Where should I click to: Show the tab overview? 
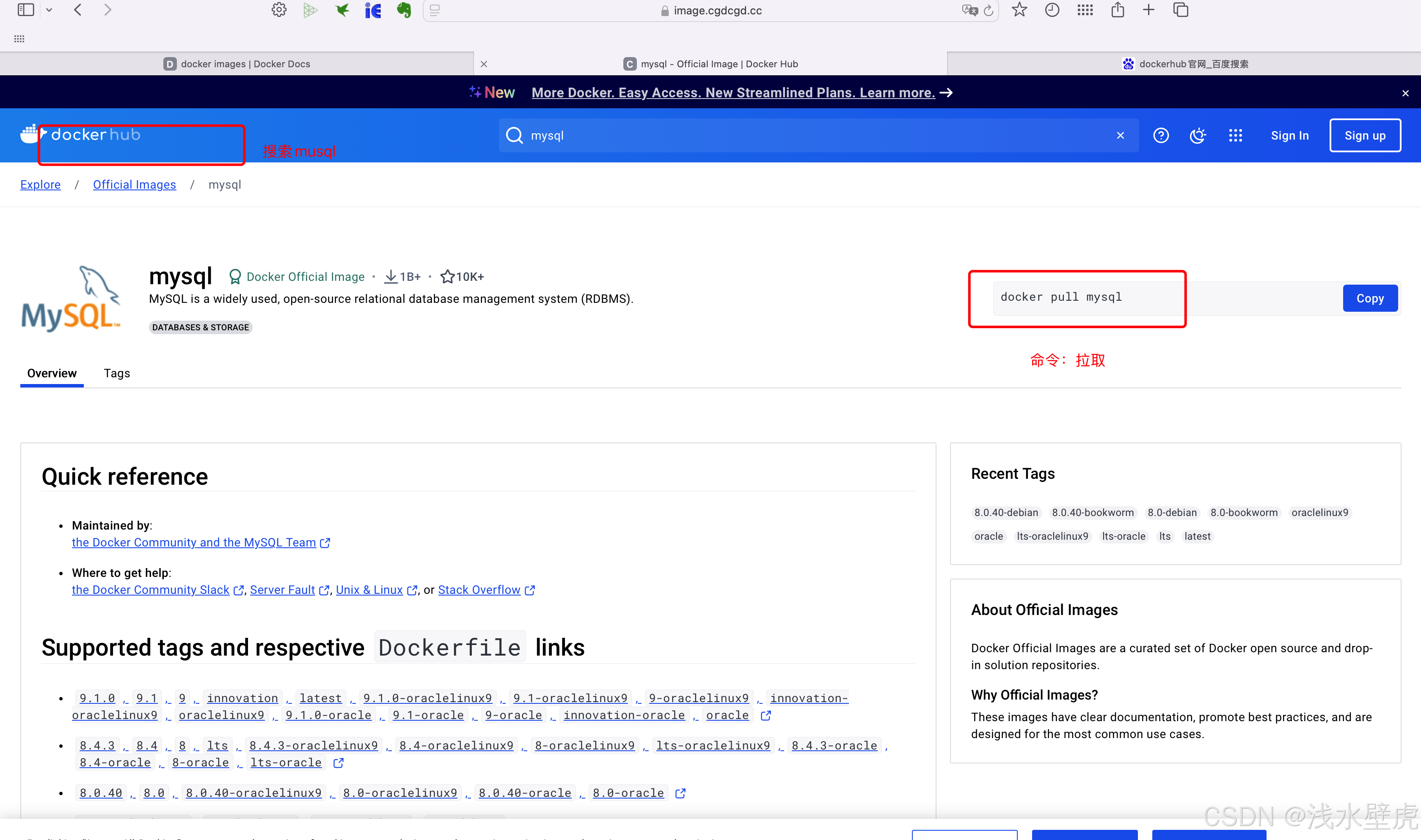tap(1181, 10)
